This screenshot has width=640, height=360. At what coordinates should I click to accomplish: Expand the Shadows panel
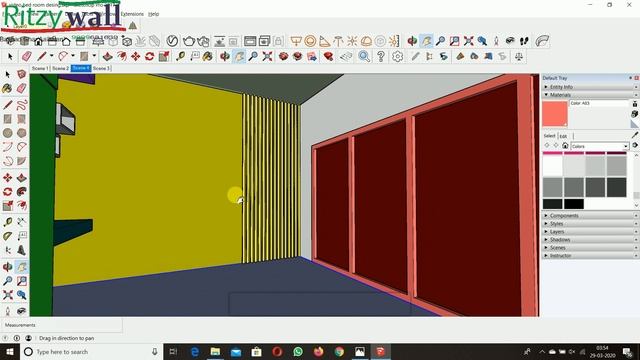point(590,240)
